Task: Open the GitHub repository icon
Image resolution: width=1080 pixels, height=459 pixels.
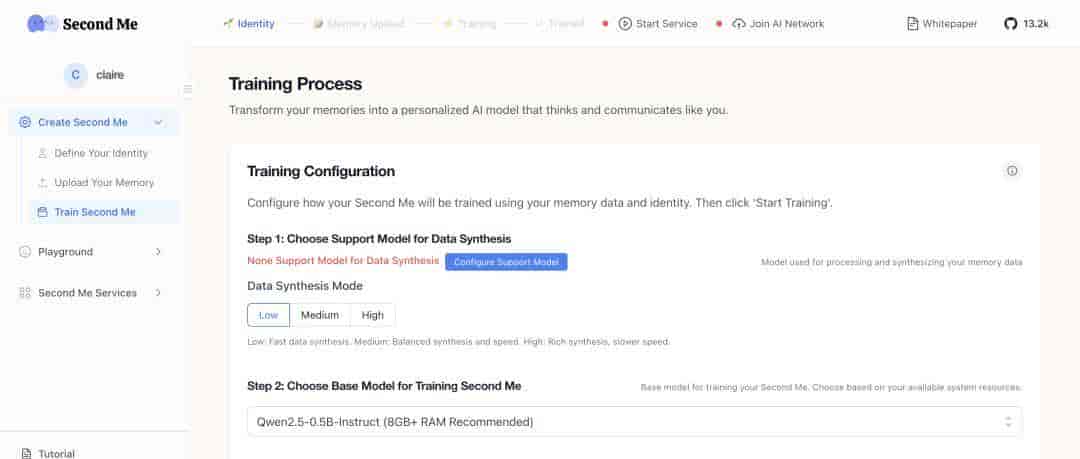Action: tap(1010, 23)
